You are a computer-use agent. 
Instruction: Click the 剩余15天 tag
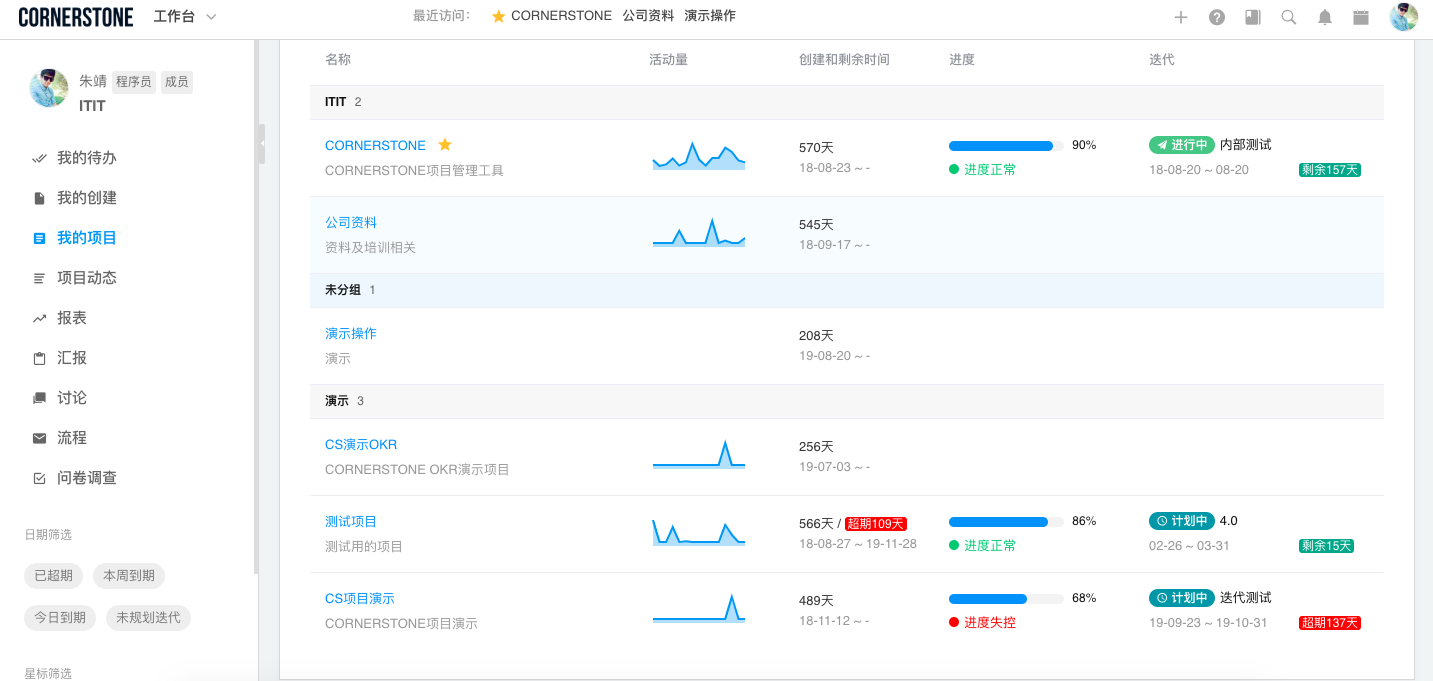[x=1326, y=546]
